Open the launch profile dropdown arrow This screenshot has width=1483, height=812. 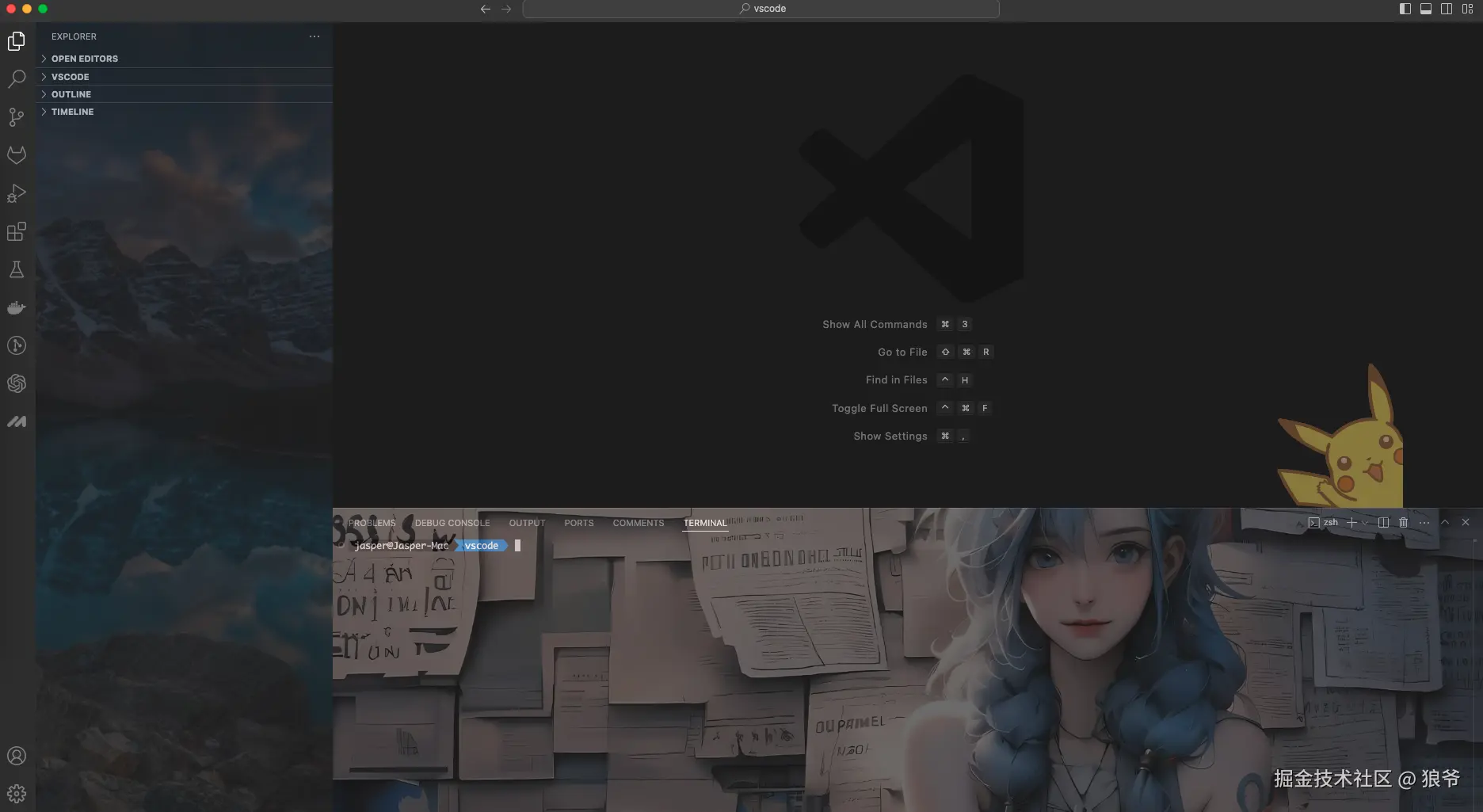(x=1365, y=522)
